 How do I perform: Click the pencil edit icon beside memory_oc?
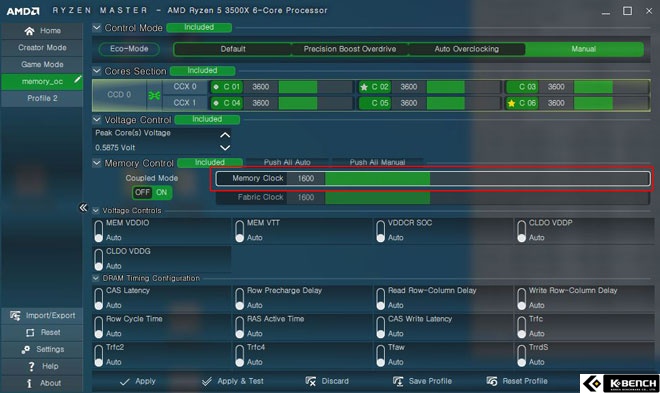[77, 79]
